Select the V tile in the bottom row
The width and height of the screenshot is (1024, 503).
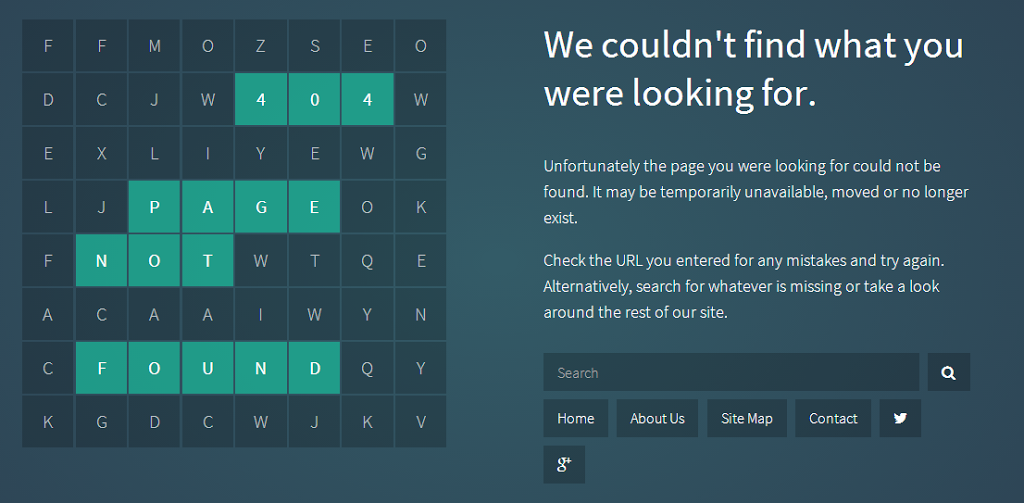point(420,422)
